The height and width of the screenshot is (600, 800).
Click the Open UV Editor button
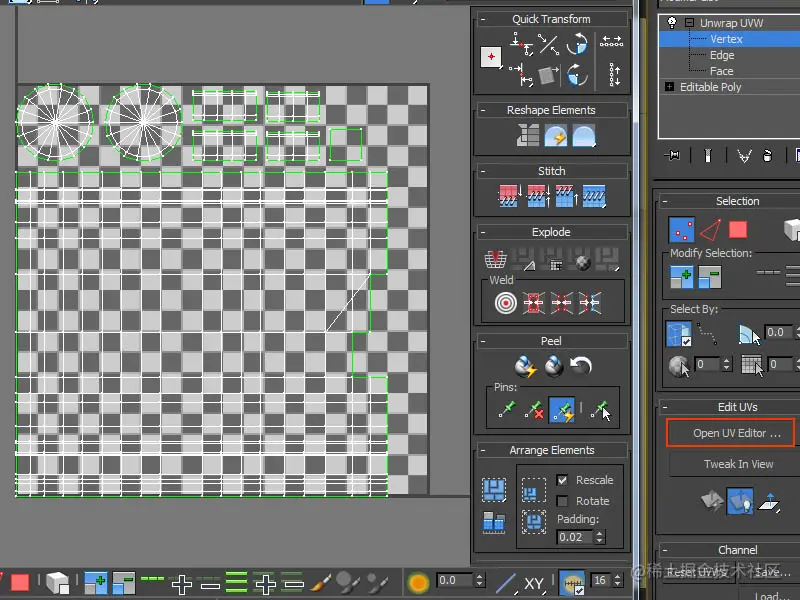click(731, 433)
